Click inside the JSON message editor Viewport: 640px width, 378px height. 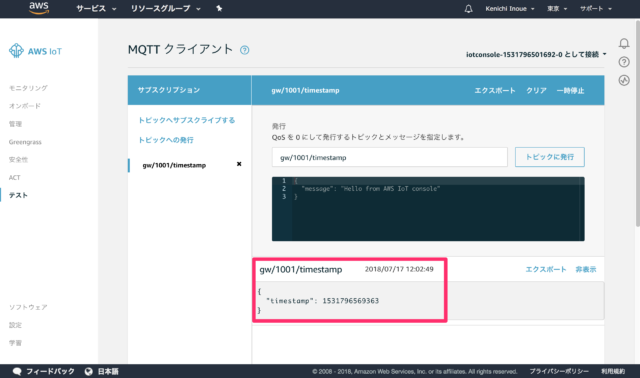tap(428, 209)
